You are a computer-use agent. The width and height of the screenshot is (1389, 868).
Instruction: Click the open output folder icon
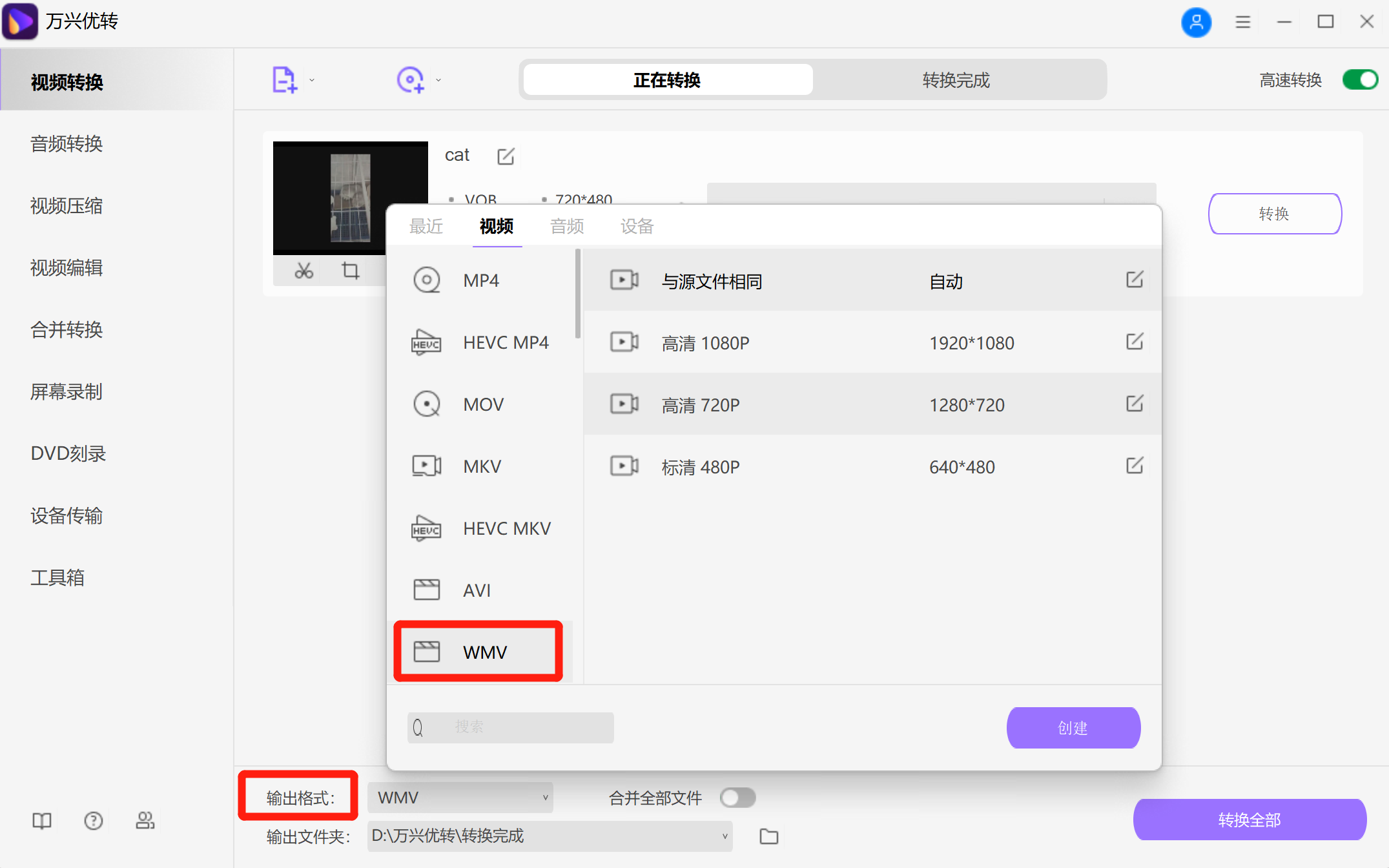pos(768,836)
